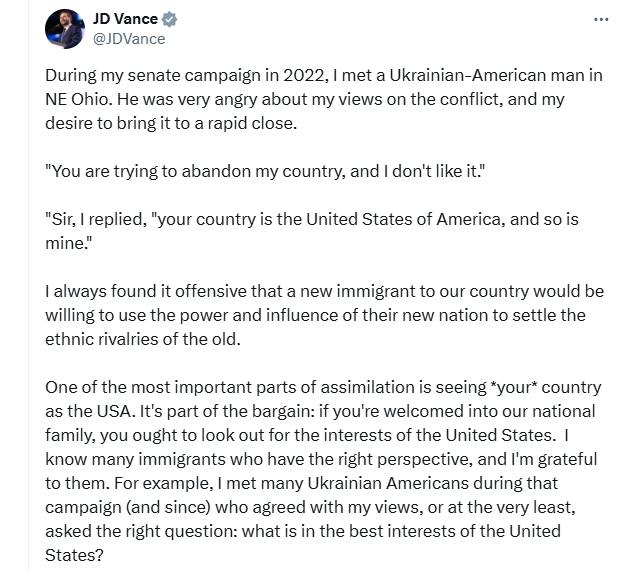The image size is (623, 570).
Task: Open the @JDVance handle link
Action: [x=129, y=39]
